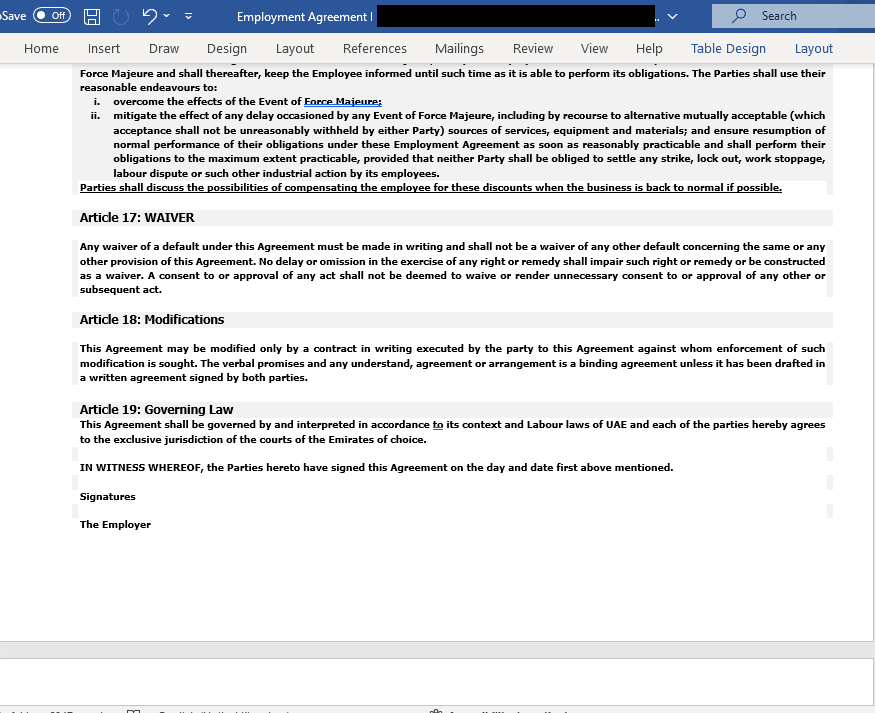Select the Review tab
The width and height of the screenshot is (875, 713).
[x=533, y=49]
